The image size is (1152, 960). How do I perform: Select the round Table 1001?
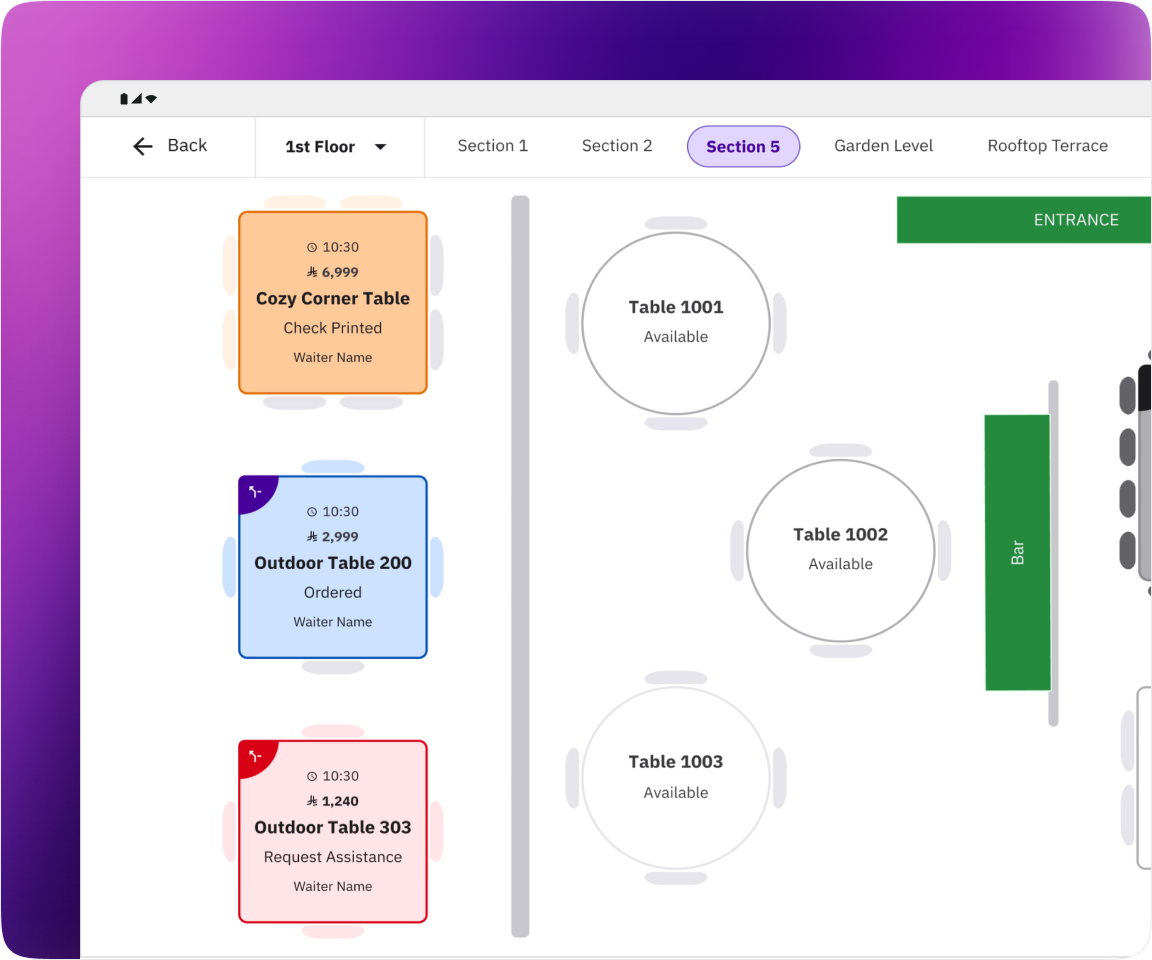click(676, 323)
